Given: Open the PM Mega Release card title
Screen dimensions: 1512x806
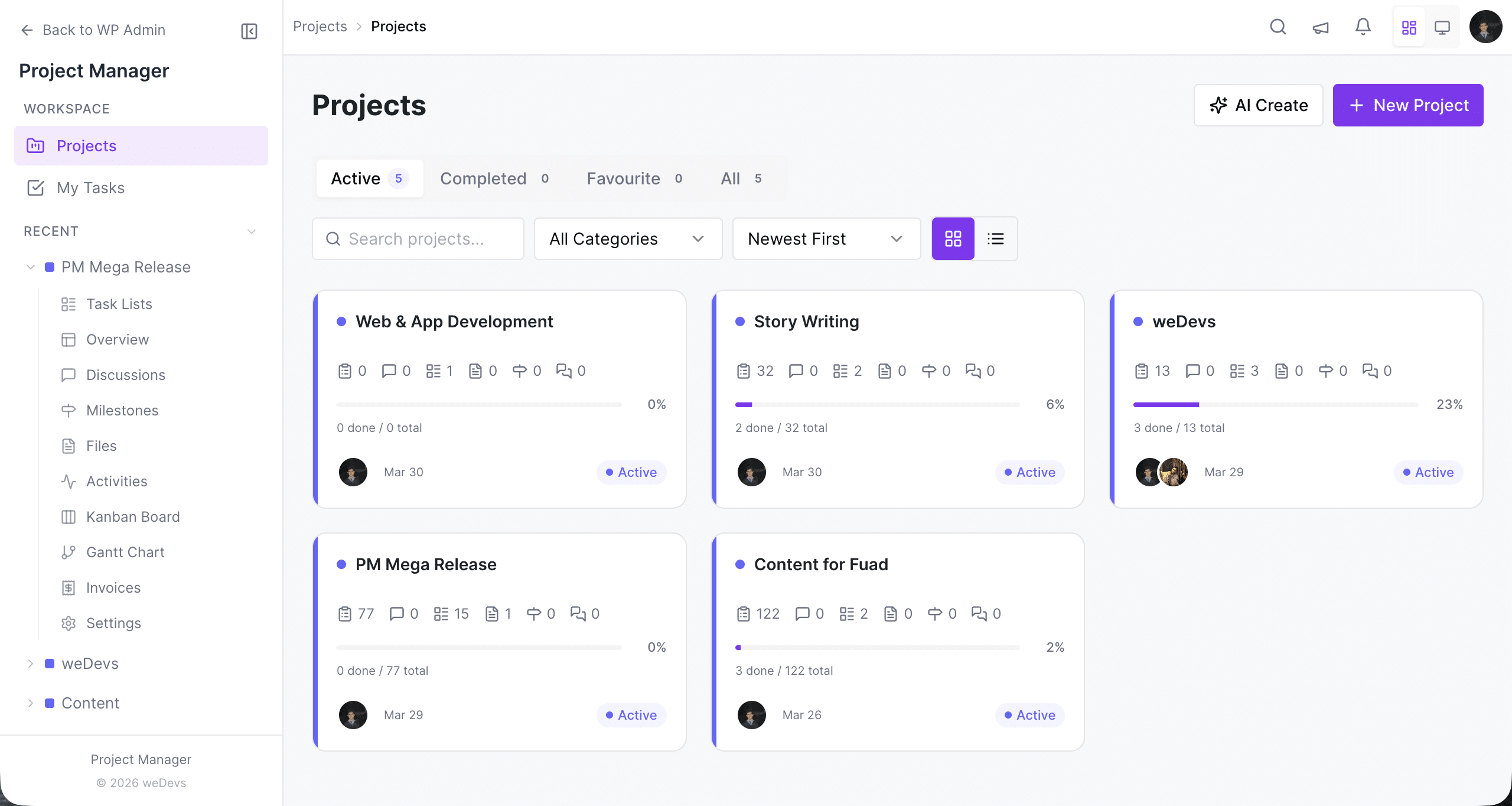Looking at the screenshot, I should (426, 564).
